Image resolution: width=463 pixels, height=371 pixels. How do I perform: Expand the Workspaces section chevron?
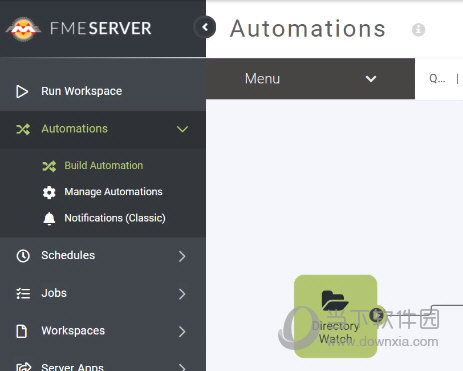(182, 331)
